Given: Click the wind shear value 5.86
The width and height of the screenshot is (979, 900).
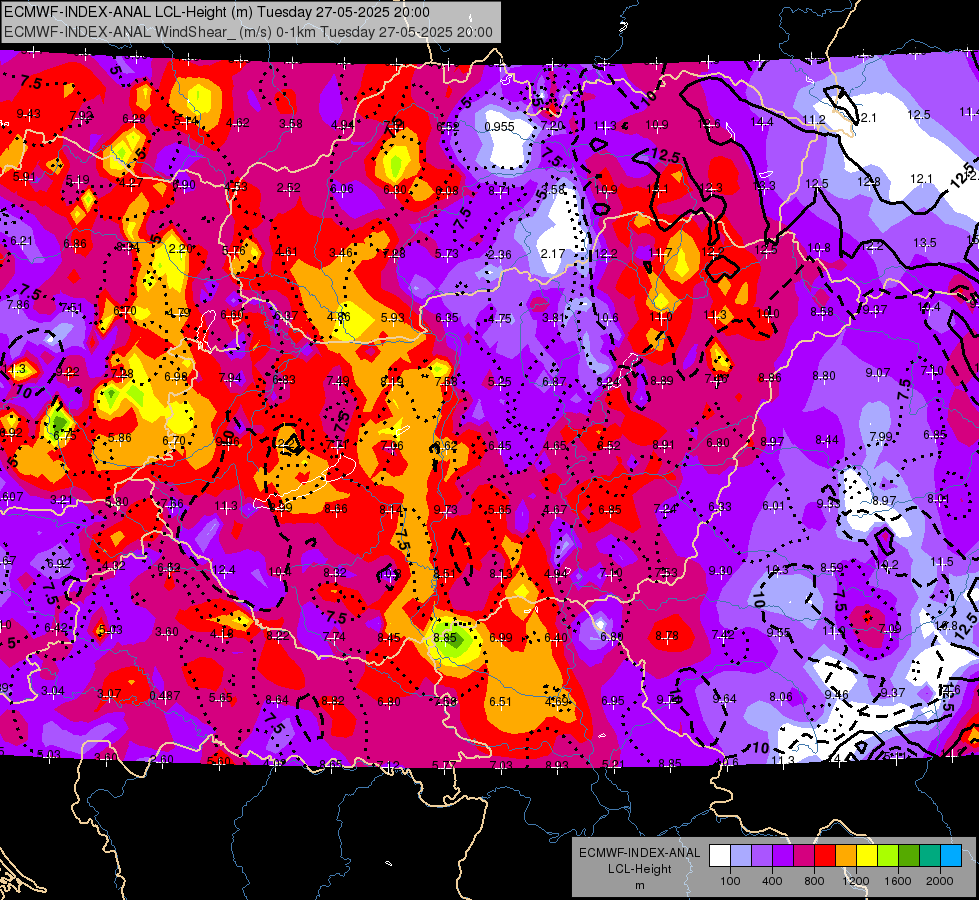Looking at the screenshot, I should tap(119, 438).
